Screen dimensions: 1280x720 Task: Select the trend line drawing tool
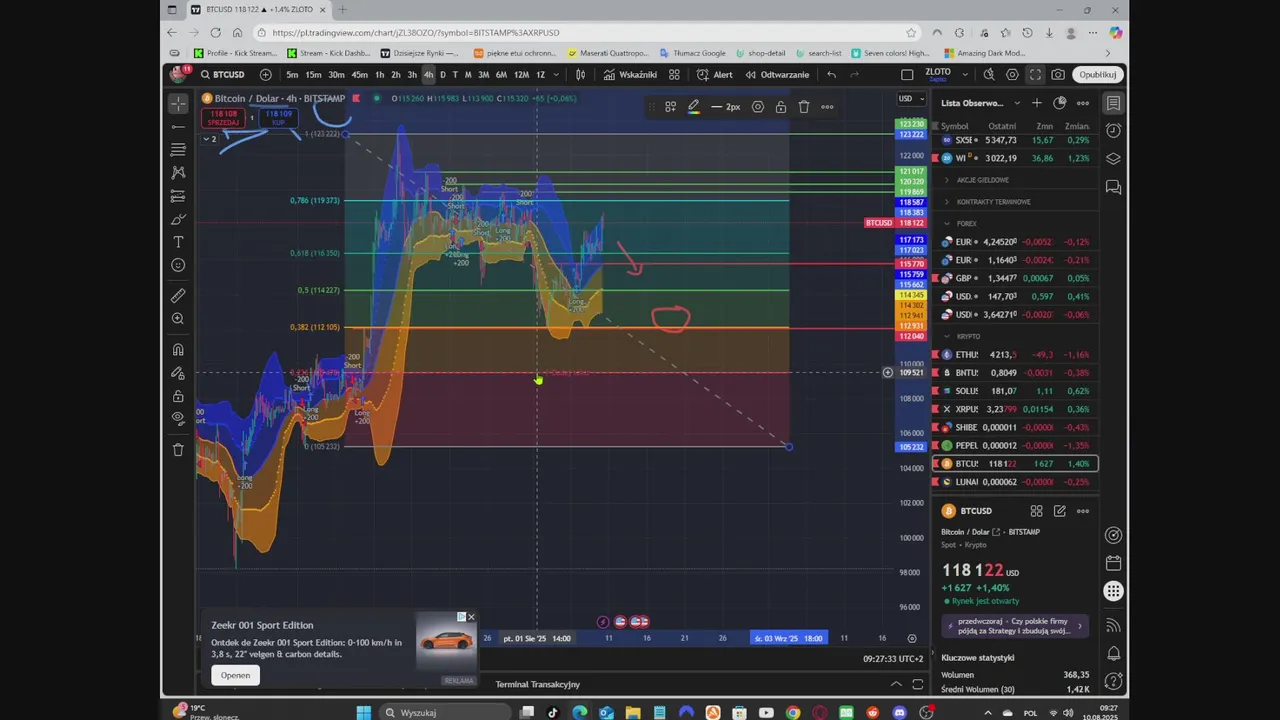coord(178,127)
